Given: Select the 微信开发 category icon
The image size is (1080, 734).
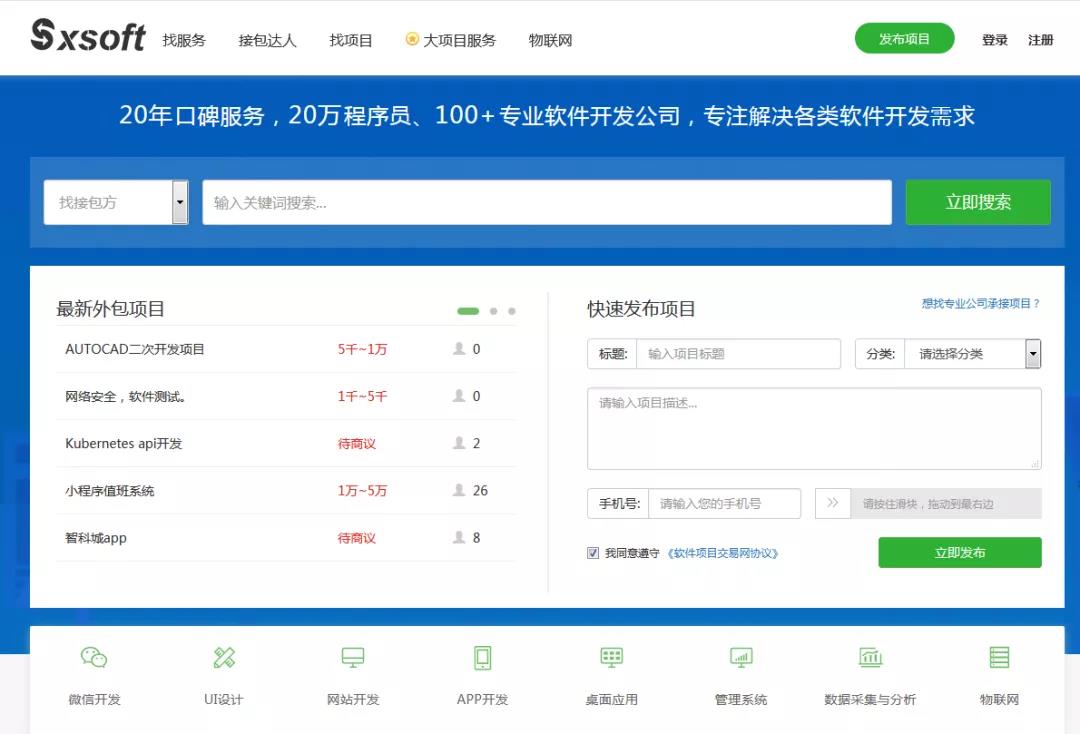Looking at the screenshot, I should [x=94, y=658].
